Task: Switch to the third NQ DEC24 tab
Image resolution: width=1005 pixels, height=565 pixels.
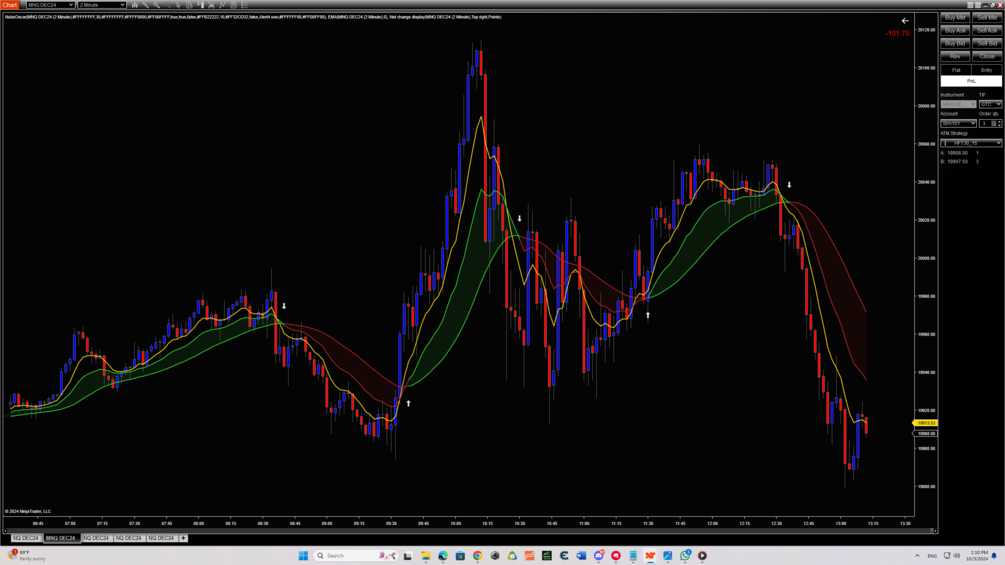Action: tap(96, 538)
